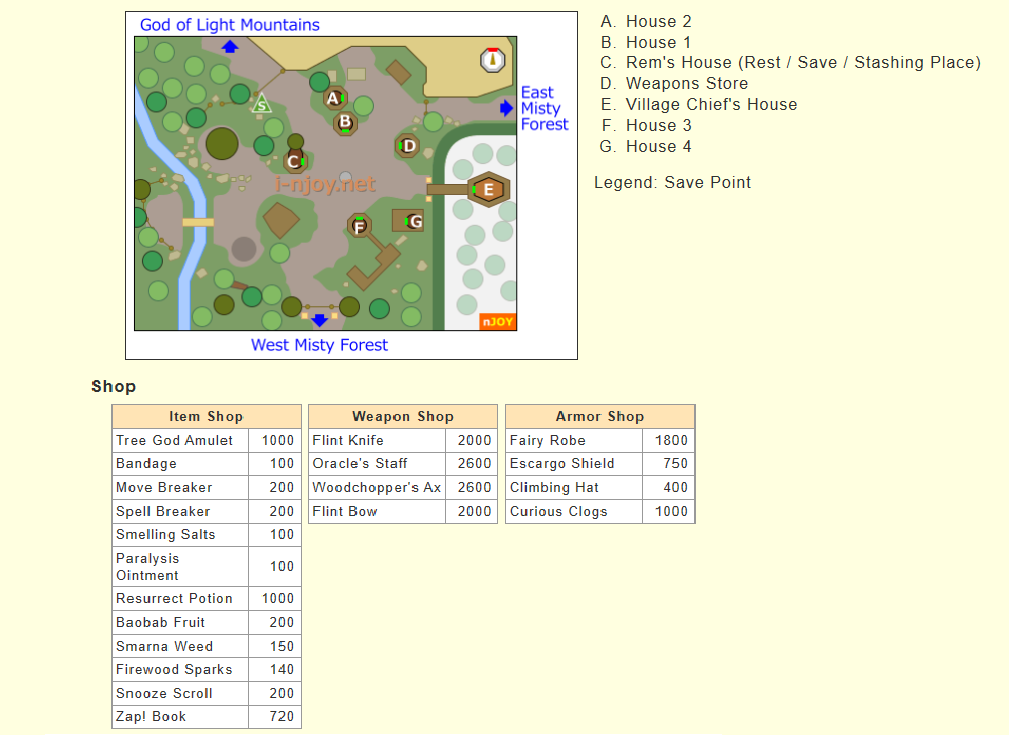
Task: Select the Zap! Book item entry
Action: (206, 717)
